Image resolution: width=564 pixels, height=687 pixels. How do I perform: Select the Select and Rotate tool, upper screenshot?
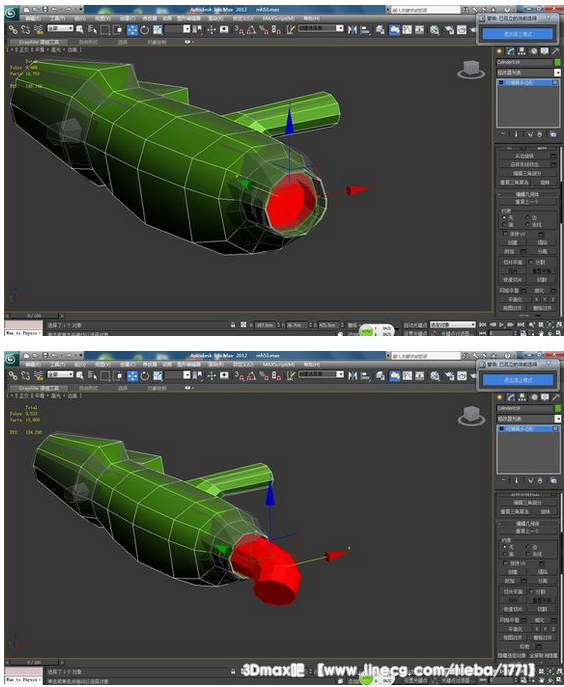(145, 29)
